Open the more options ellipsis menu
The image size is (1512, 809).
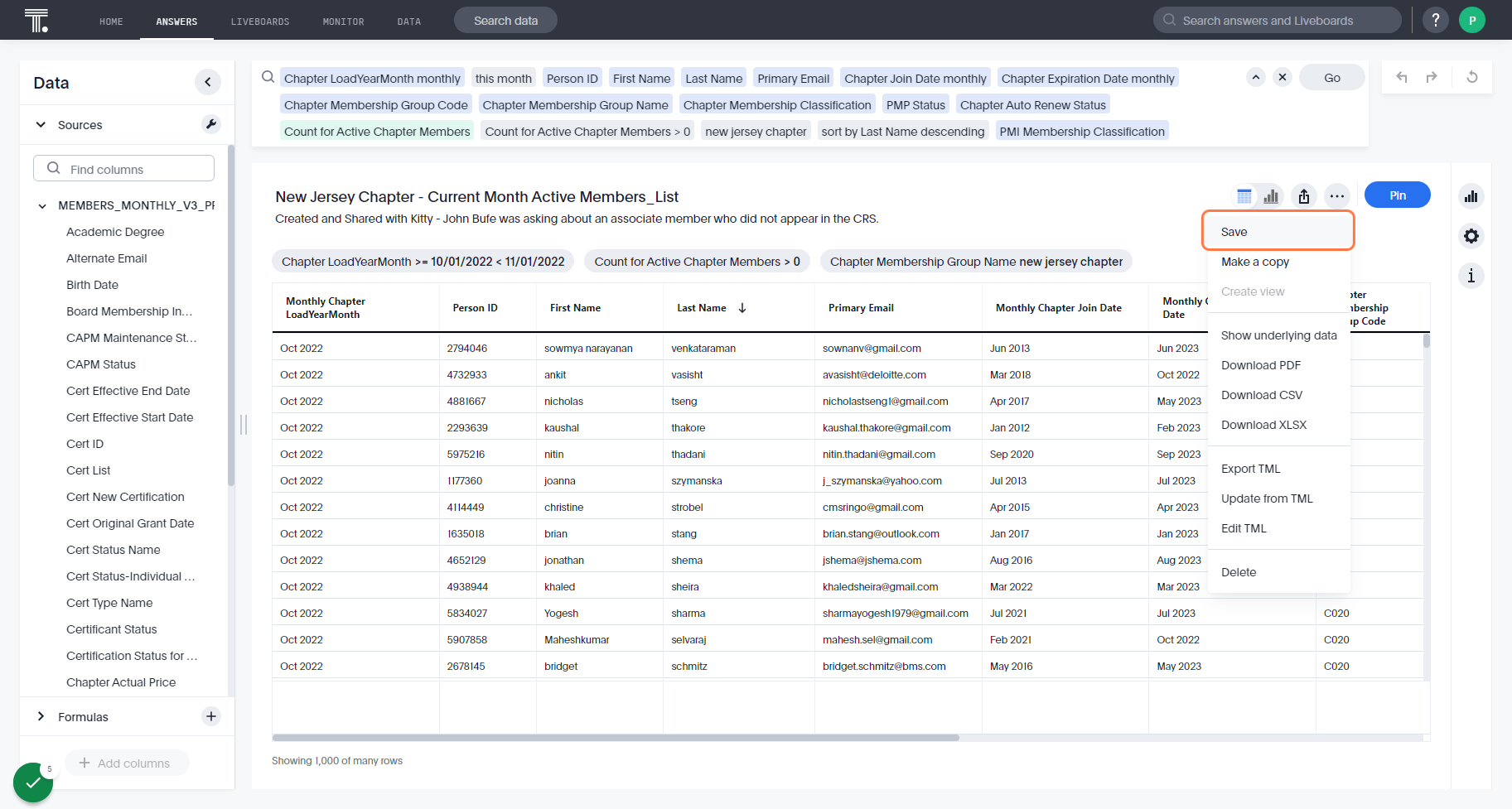[x=1337, y=196]
